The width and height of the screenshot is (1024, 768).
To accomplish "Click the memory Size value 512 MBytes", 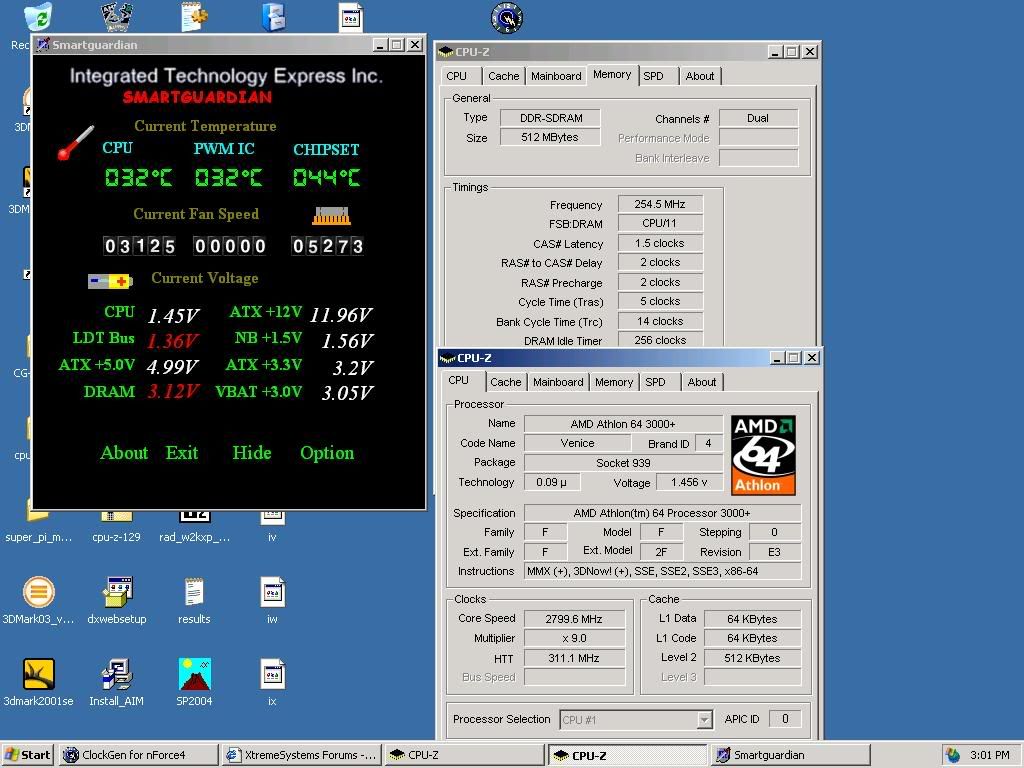I will (x=550, y=137).
